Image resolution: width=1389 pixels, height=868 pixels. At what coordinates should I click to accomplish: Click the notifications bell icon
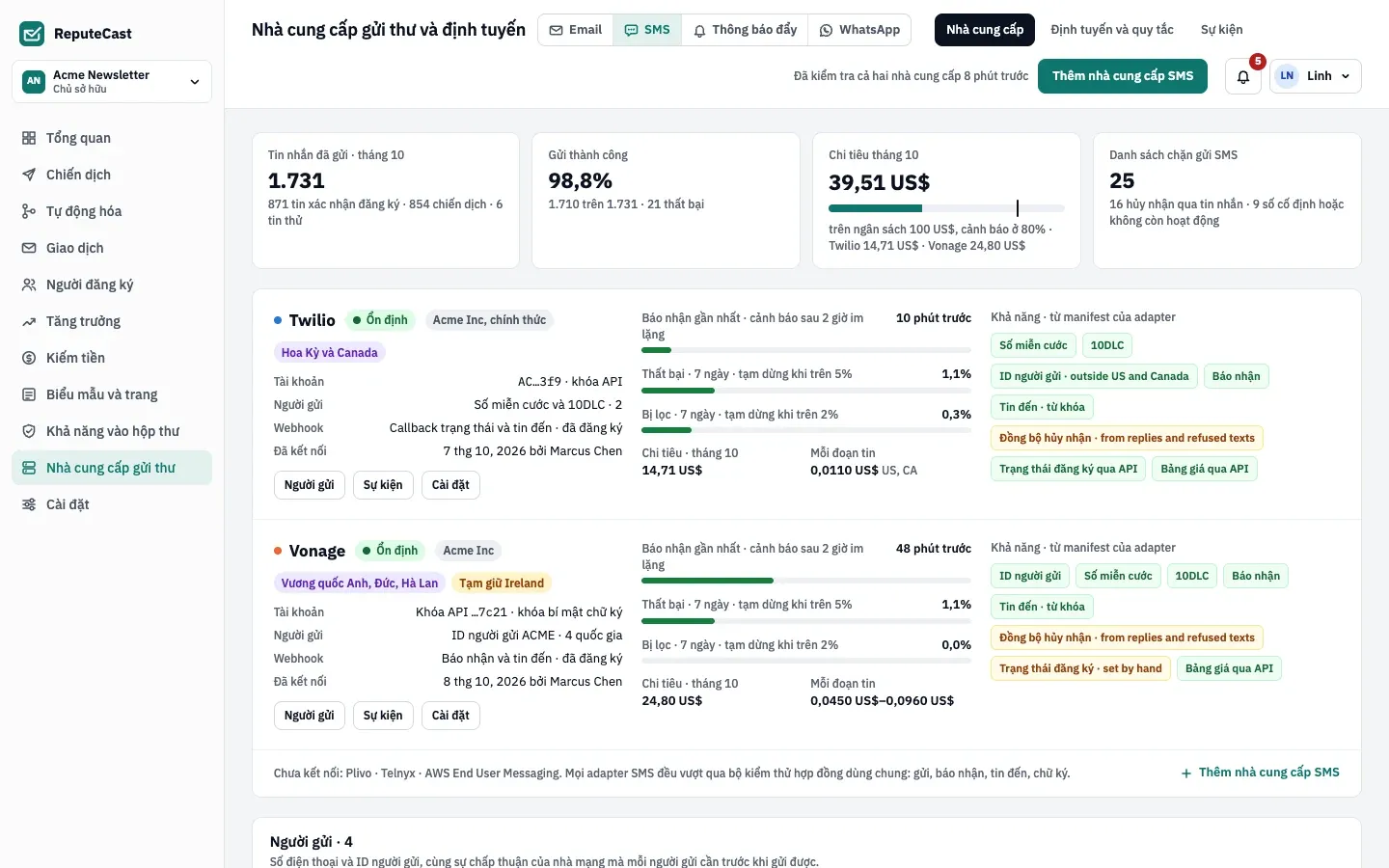pos(1243,76)
